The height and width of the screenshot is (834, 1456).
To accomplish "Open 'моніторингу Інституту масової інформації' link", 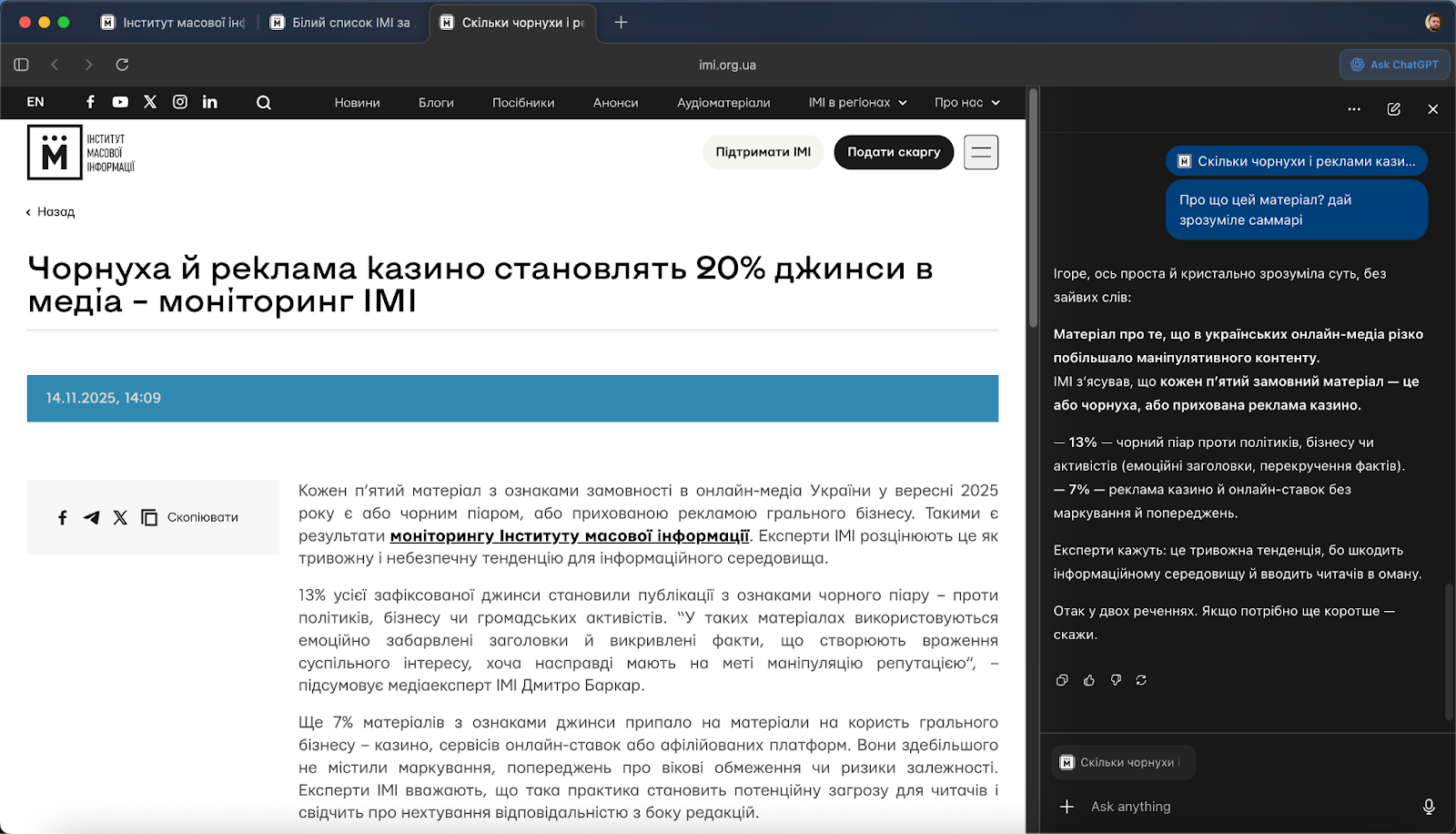I will click(x=569, y=536).
